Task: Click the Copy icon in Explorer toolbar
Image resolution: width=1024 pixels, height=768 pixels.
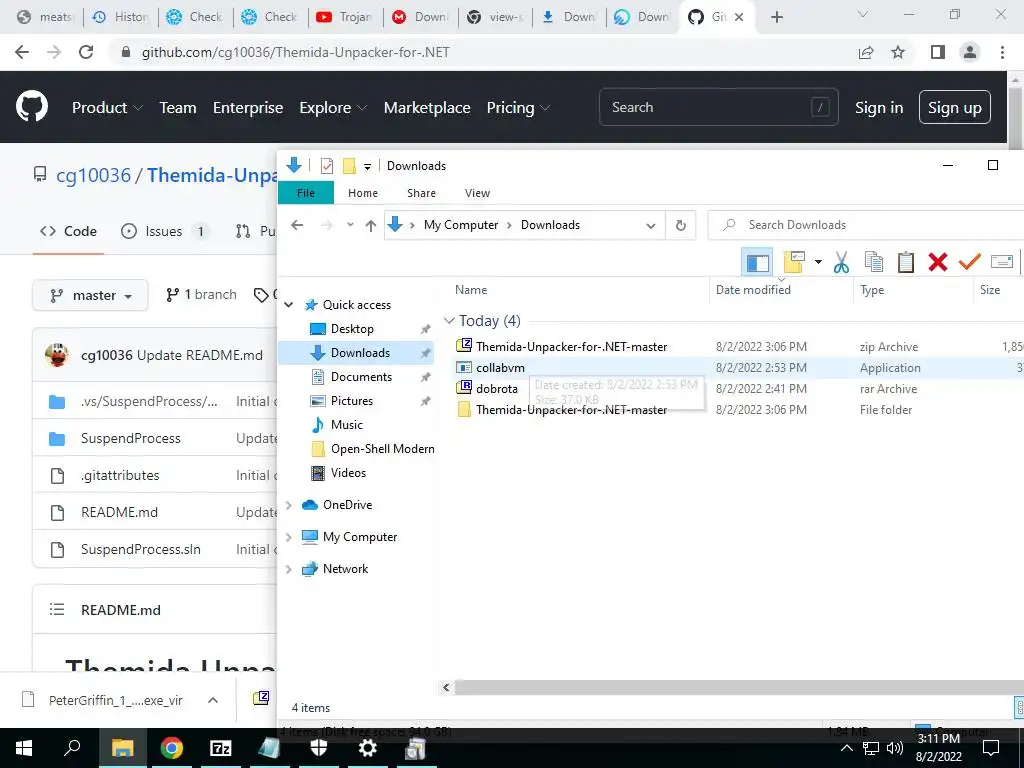Action: pos(874,262)
